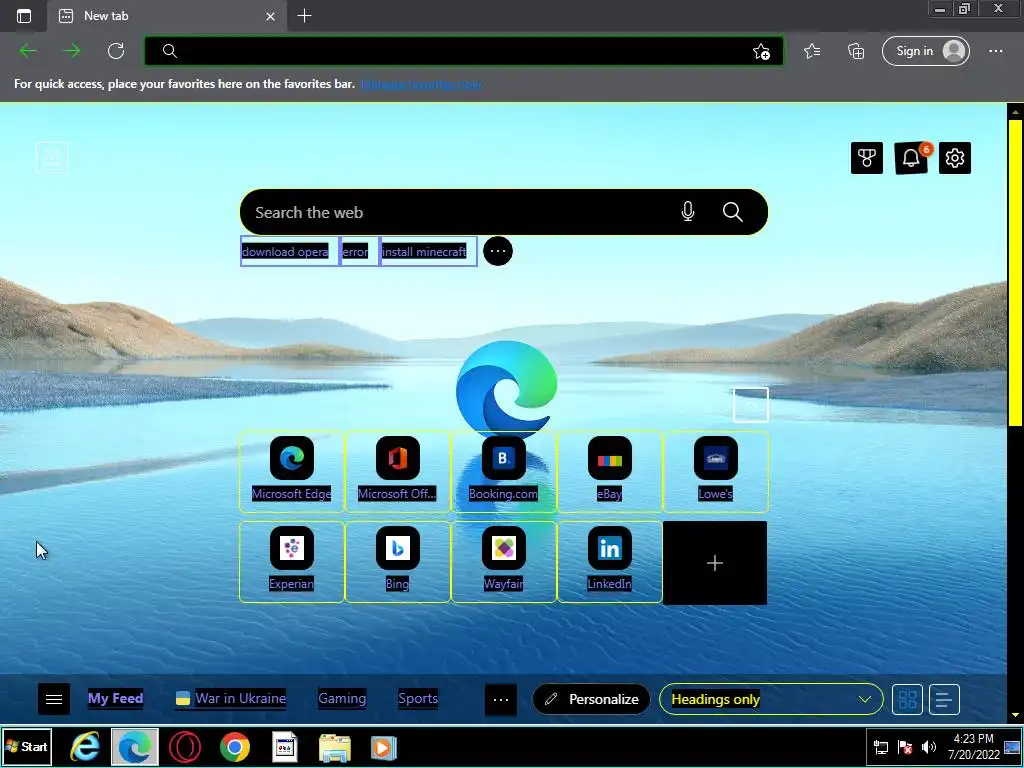Start voice search with microphone icon

[688, 212]
